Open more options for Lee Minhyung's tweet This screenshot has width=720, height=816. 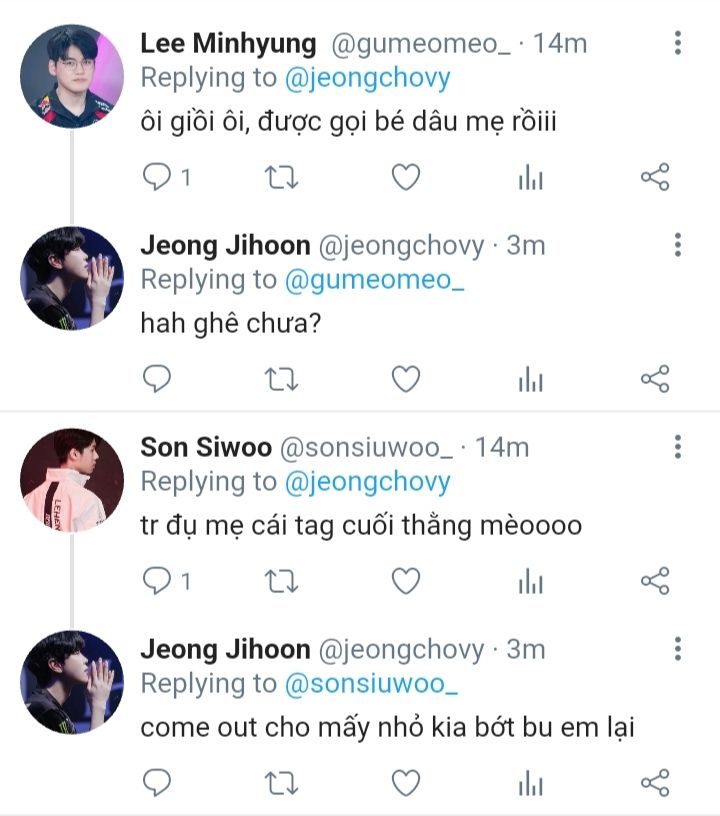(678, 44)
